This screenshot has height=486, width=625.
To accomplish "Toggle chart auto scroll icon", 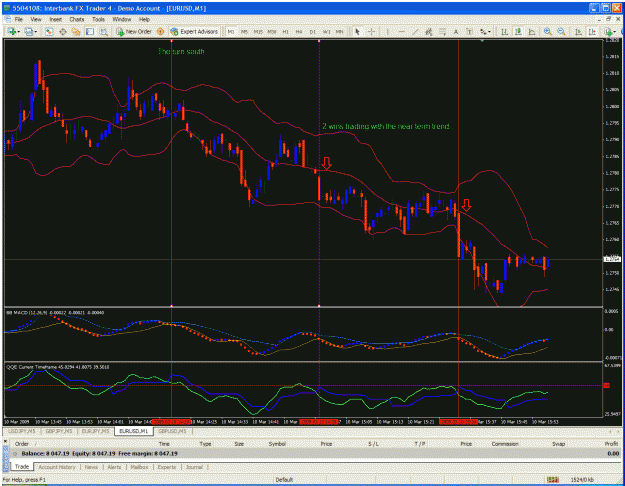I will pos(578,31).
